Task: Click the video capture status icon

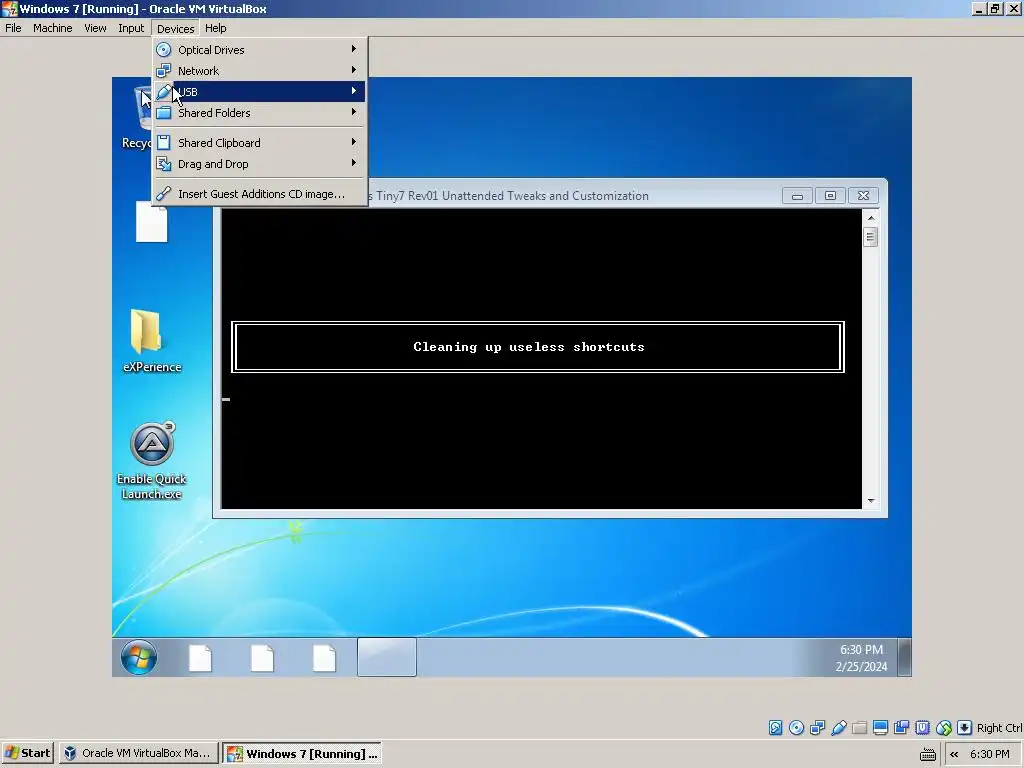Action: point(901,728)
